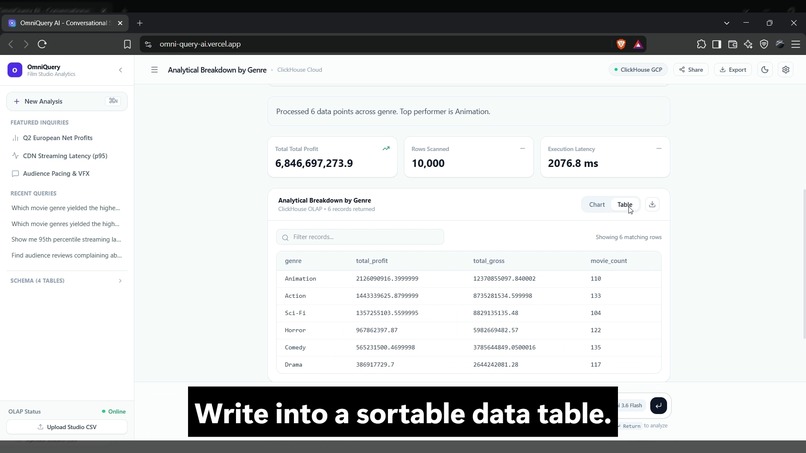
Task: Select the Sci-Fi genre cell
Action: click(x=295, y=313)
